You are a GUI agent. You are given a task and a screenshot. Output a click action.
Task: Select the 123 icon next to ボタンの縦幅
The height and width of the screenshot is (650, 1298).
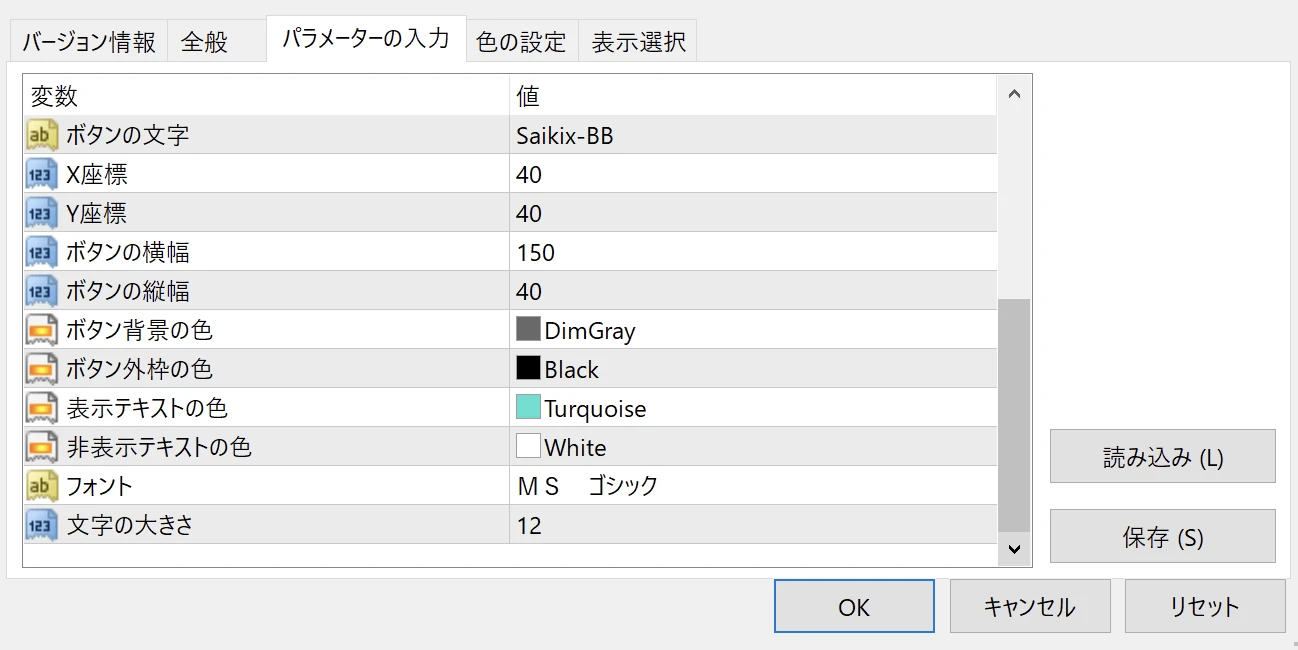coord(37,291)
